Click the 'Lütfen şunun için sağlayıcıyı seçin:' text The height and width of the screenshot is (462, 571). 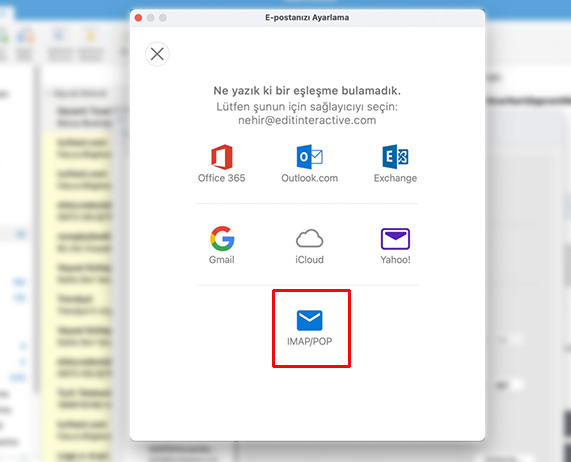(307, 107)
